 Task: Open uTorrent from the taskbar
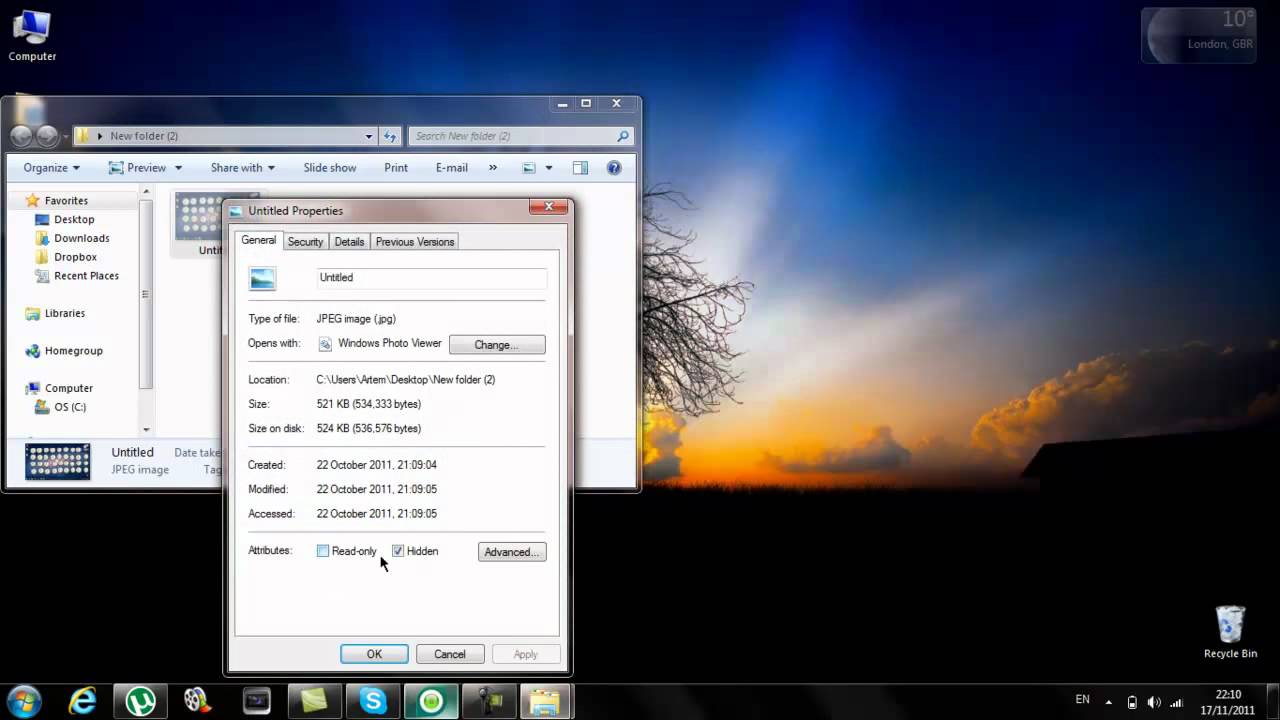140,701
